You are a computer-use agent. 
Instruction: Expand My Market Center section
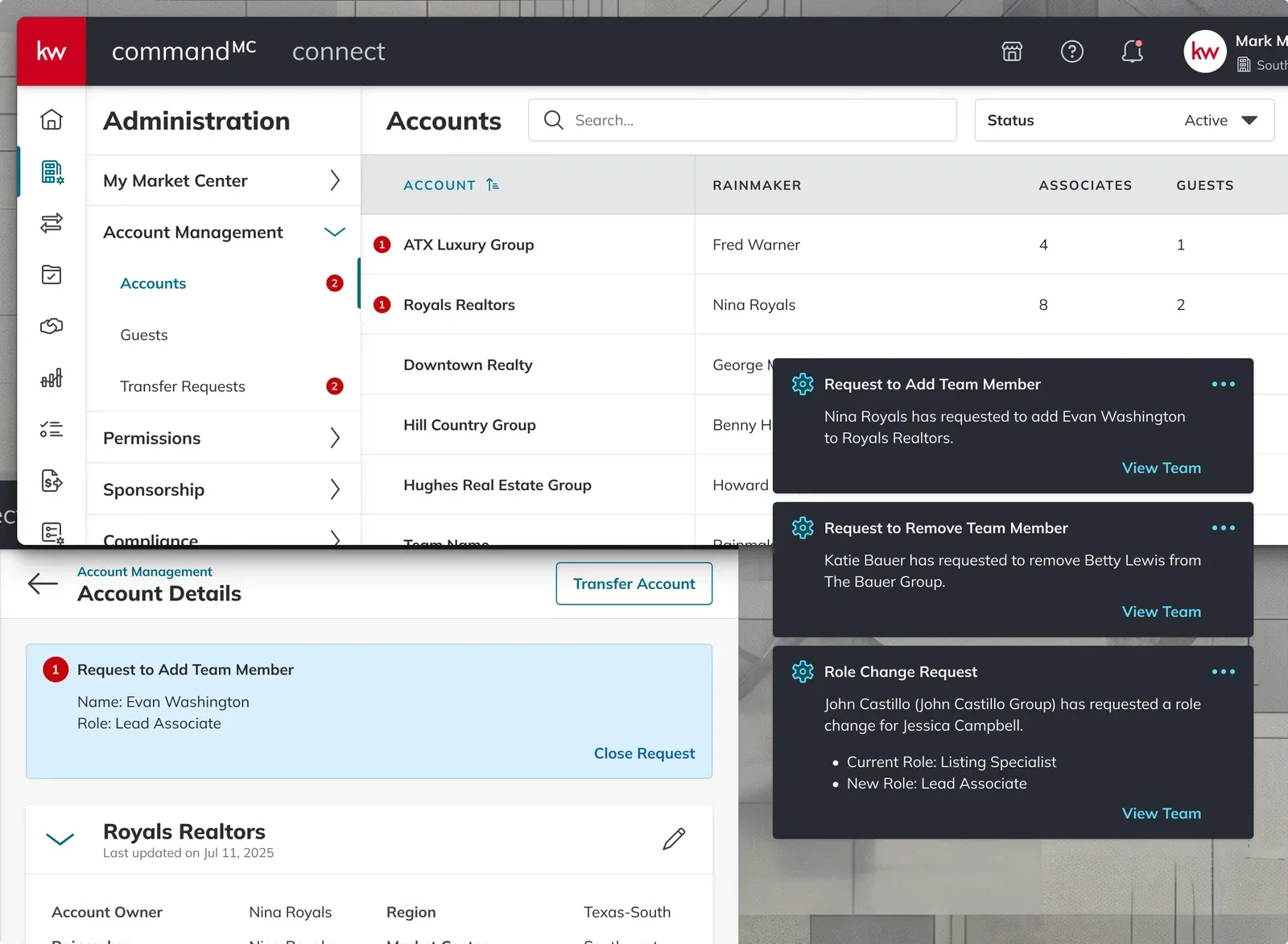(x=223, y=180)
